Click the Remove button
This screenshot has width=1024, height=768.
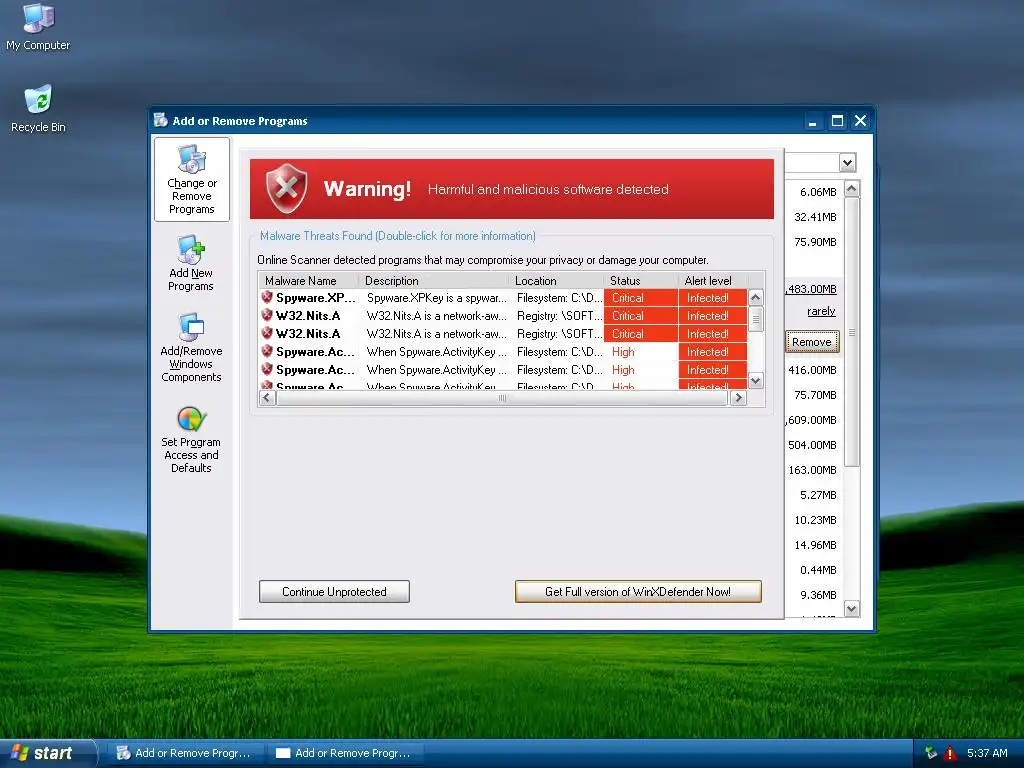tap(812, 342)
